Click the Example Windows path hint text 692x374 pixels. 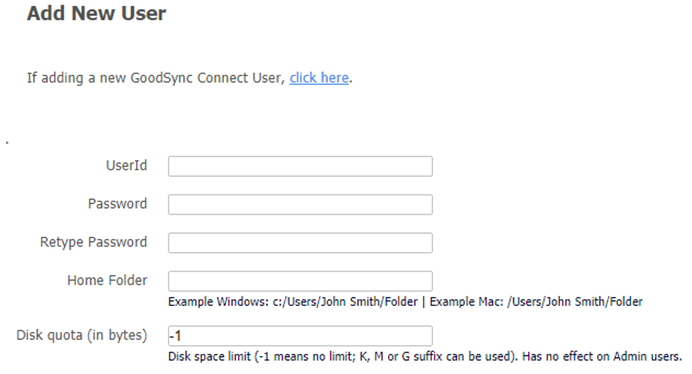point(293,302)
